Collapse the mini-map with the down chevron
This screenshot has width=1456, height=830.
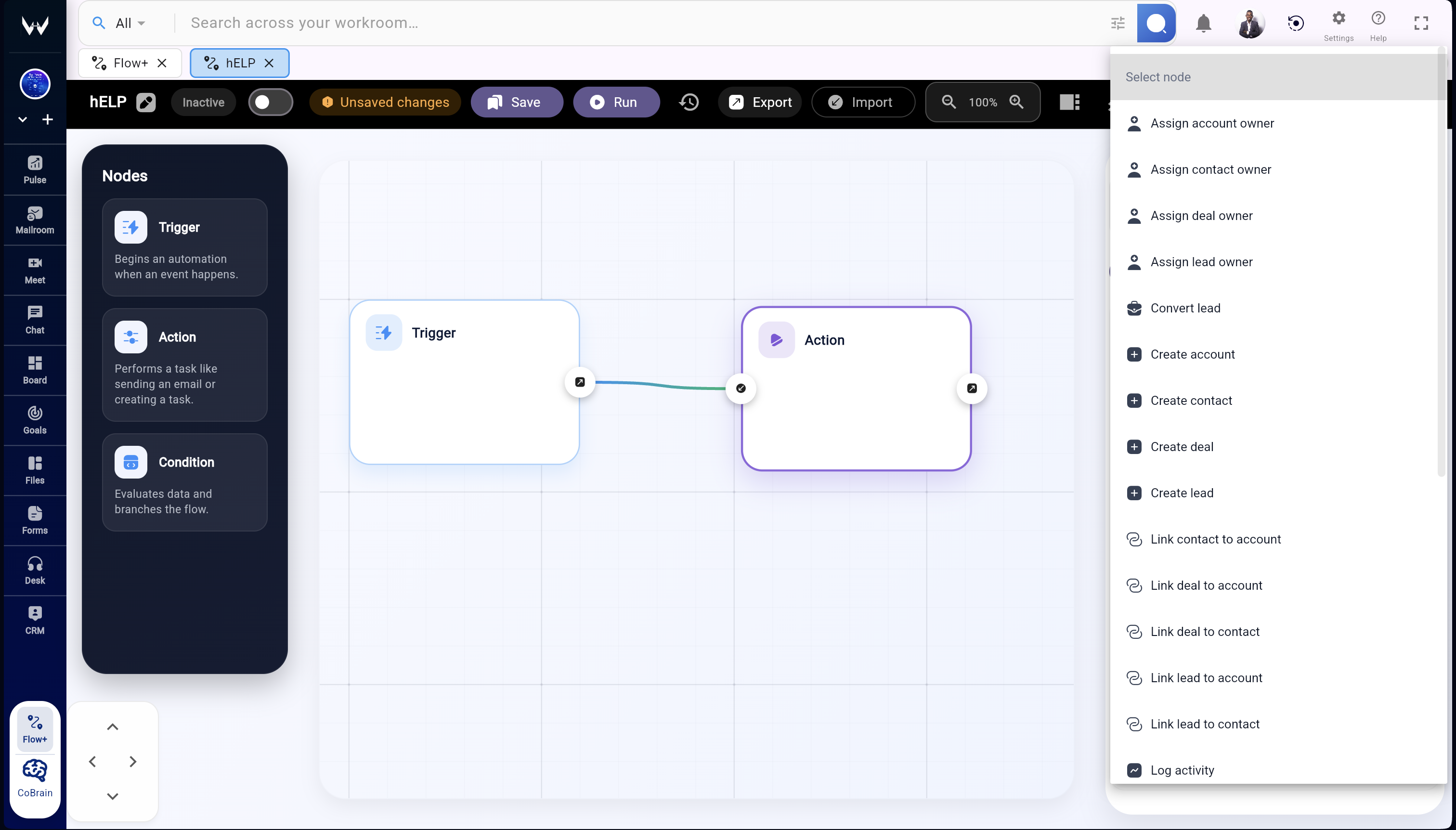[x=112, y=796]
